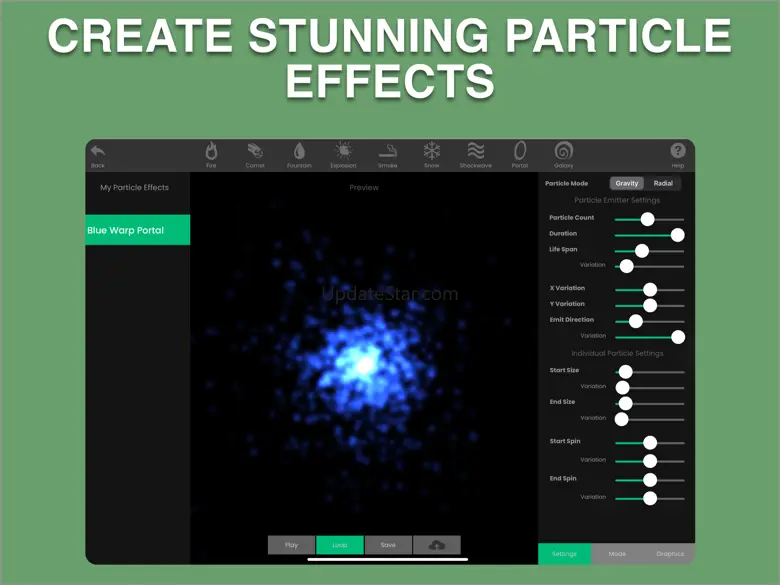Image resolution: width=780 pixels, height=585 pixels.
Task: Adjust the Particle Count slider
Action: [649, 219]
